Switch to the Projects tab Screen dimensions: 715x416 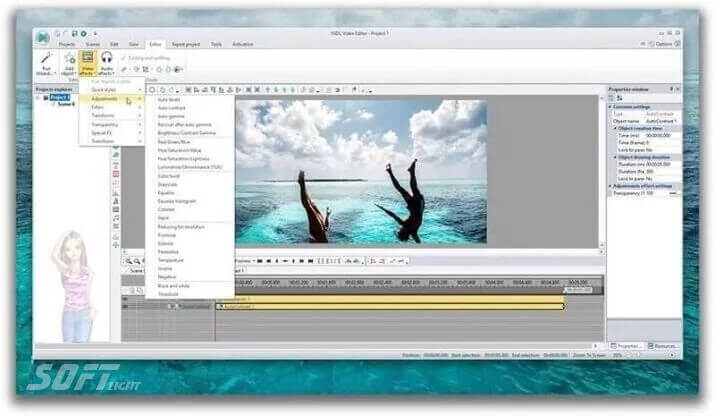67,44
